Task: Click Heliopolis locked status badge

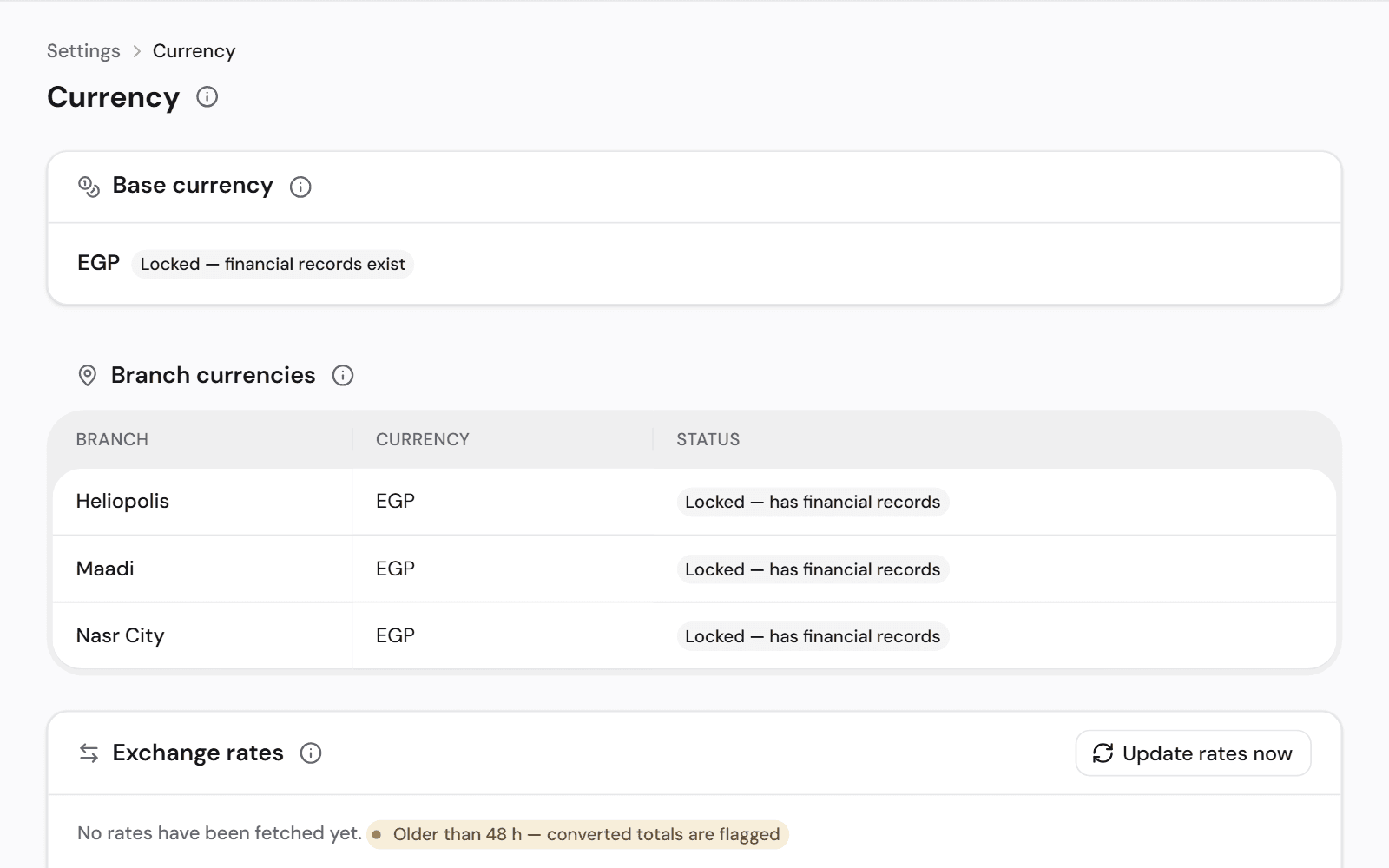Action: (813, 502)
